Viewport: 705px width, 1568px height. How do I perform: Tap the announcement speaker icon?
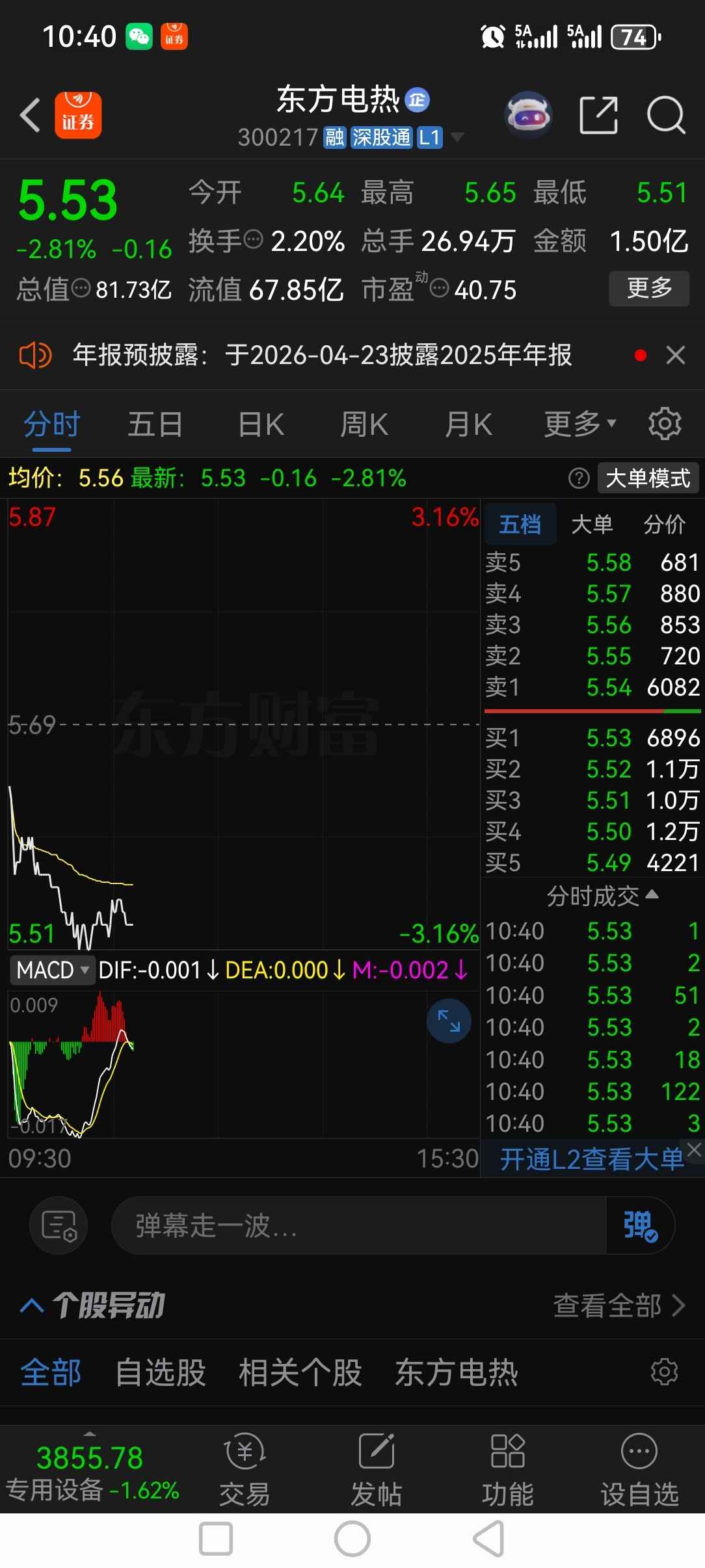click(35, 356)
